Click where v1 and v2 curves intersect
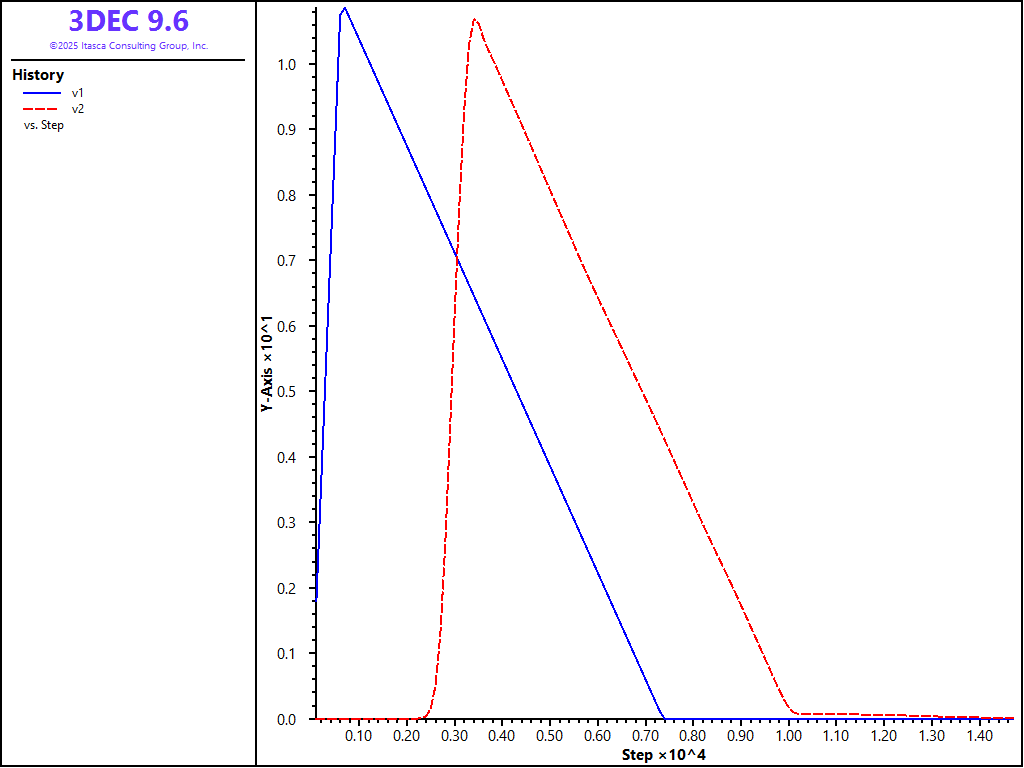The width and height of the screenshot is (1024, 768). (x=457, y=258)
